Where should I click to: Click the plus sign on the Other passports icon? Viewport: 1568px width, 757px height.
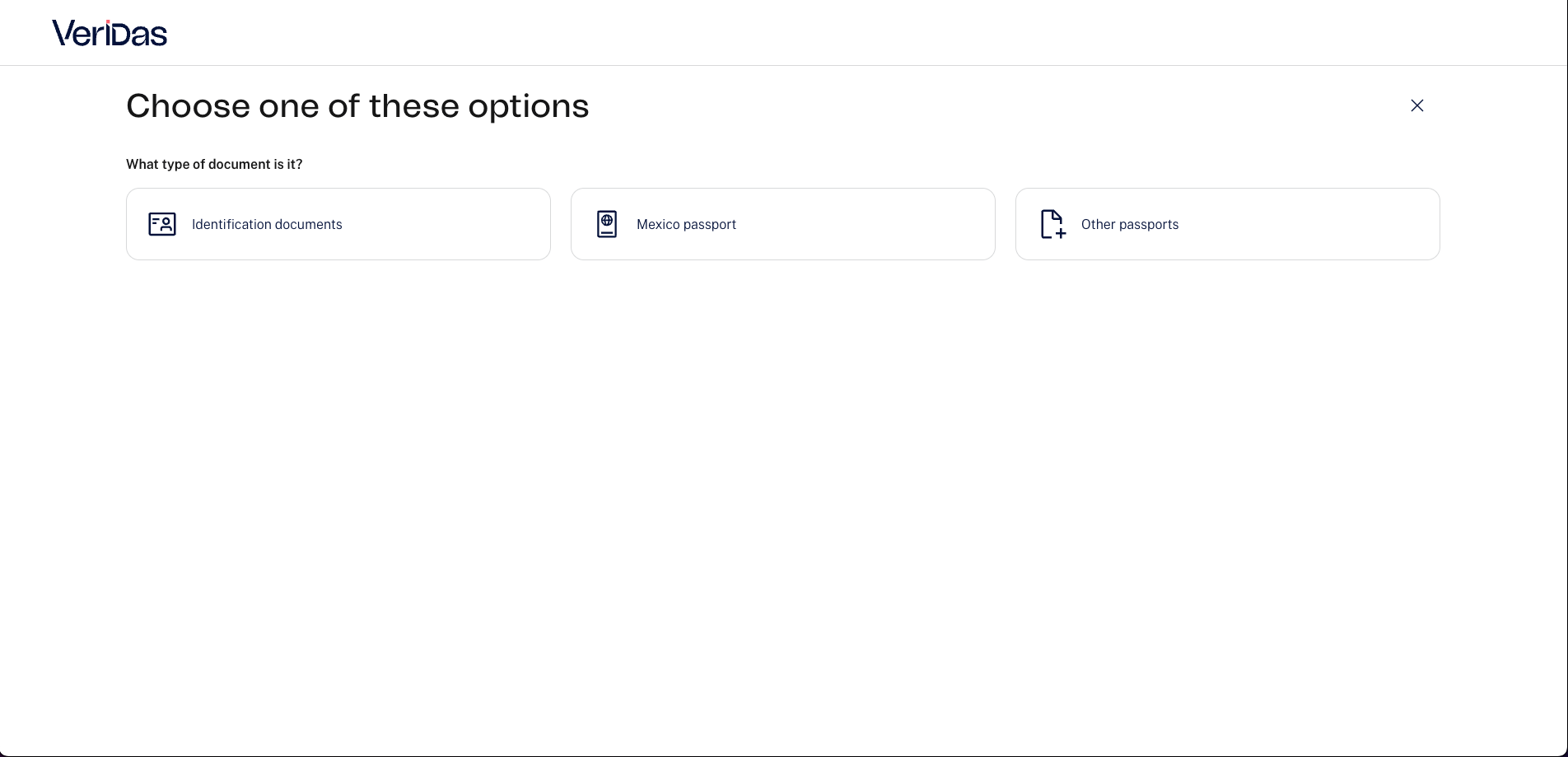pyautogui.click(x=1061, y=233)
